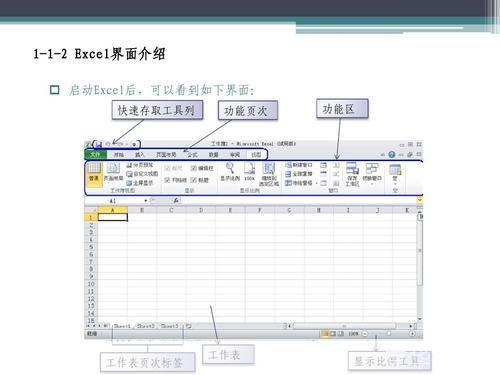
Task: Open the customize quick access toolbar dropdown
Action: [x=134, y=145]
